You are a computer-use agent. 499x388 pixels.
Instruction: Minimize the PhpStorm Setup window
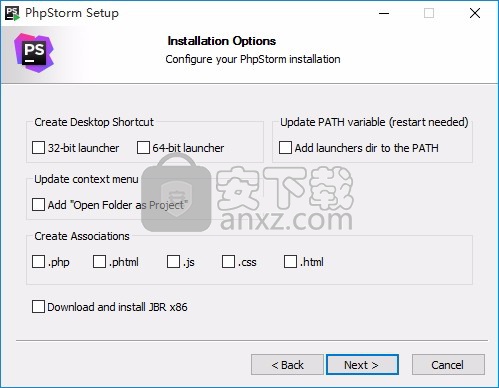[384, 13]
